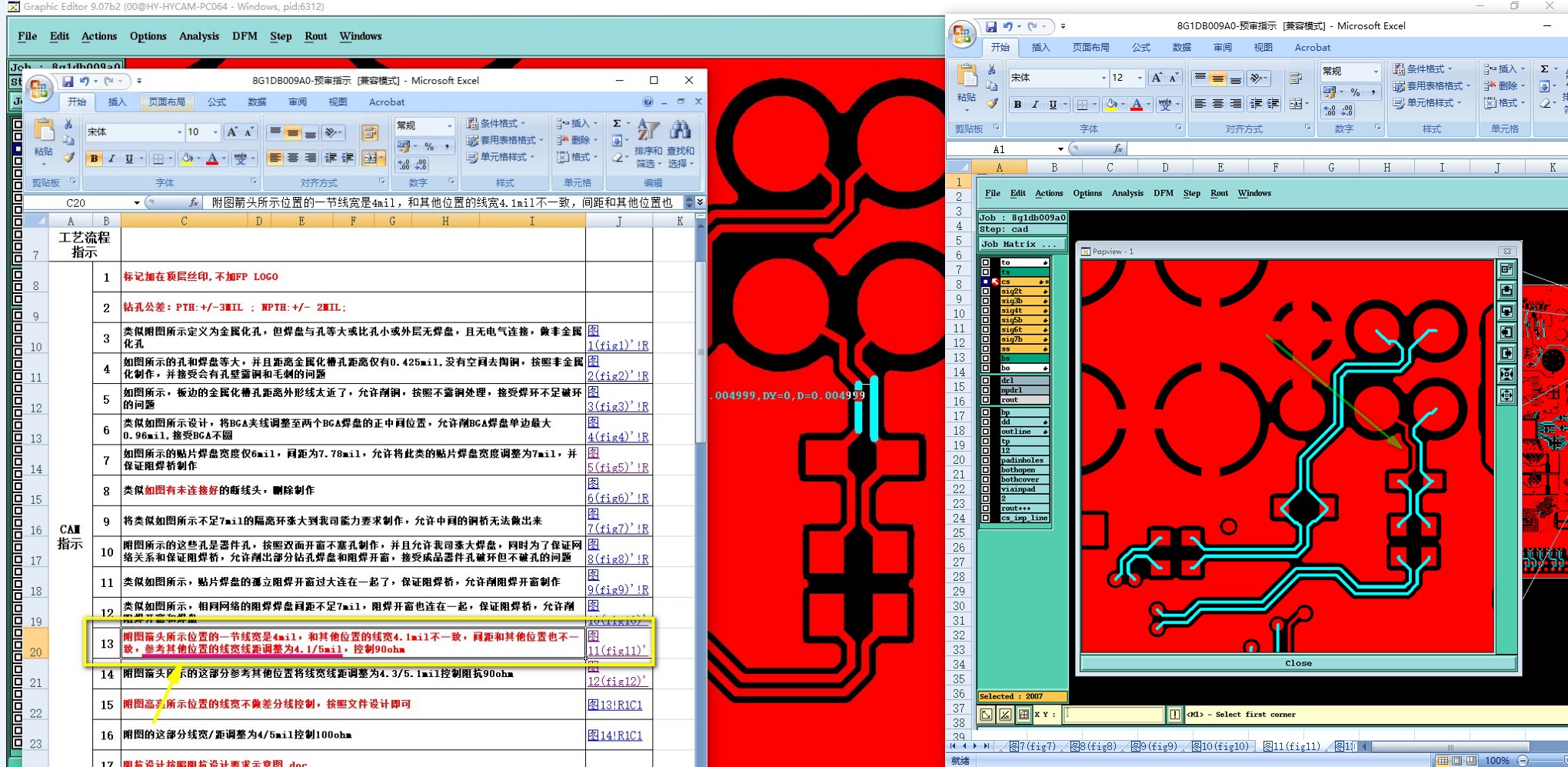Toggle Wrap Text in left Excel ribbon
Viewport: 1568px width, 767px height.
pyautogui.click(x=370, y=133)
